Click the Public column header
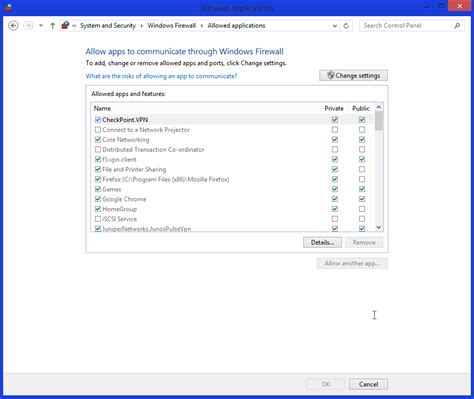The height and width of the screenshot is (399, 474). pos(361,108)
